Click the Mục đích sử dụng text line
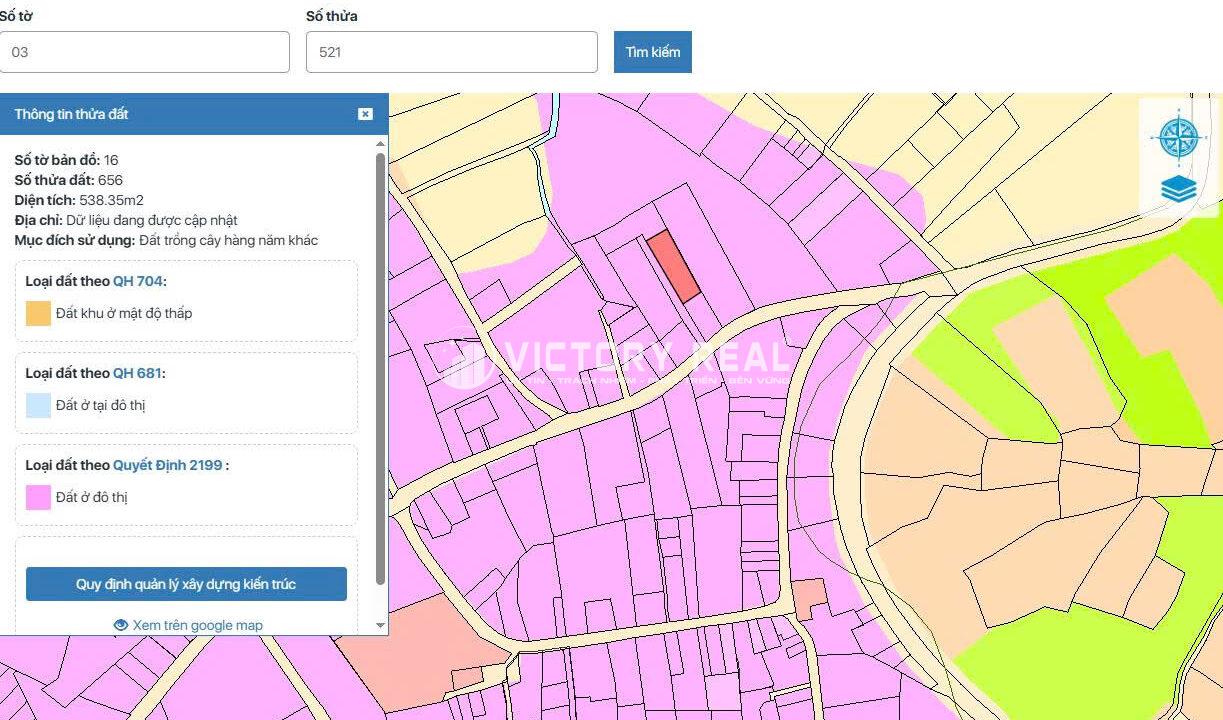Viewport: 1223px width, 720px height. [x=166, y=240]
